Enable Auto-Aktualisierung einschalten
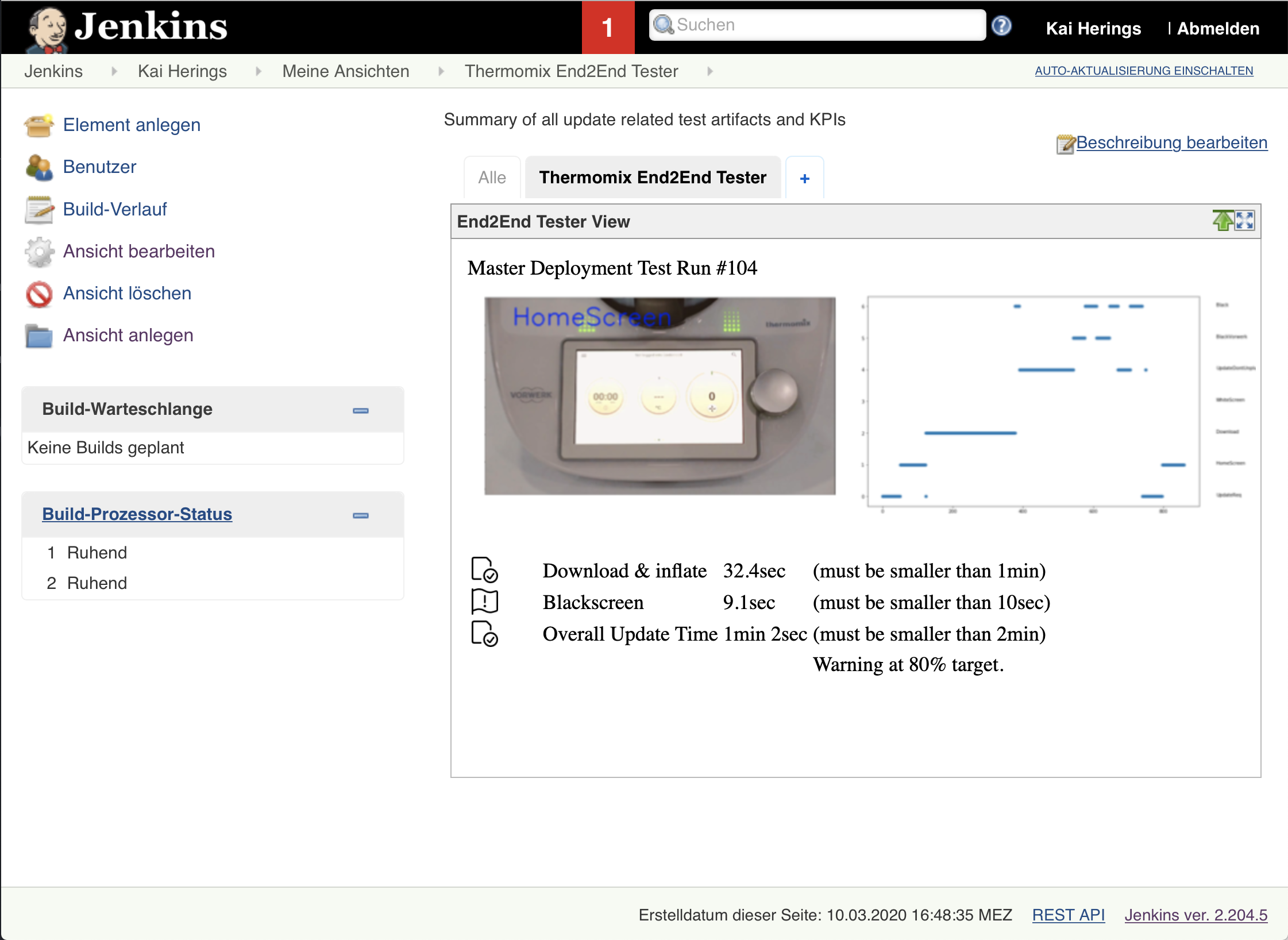The height and width of the screenshot is (940, 1288). pos(1143,71)
